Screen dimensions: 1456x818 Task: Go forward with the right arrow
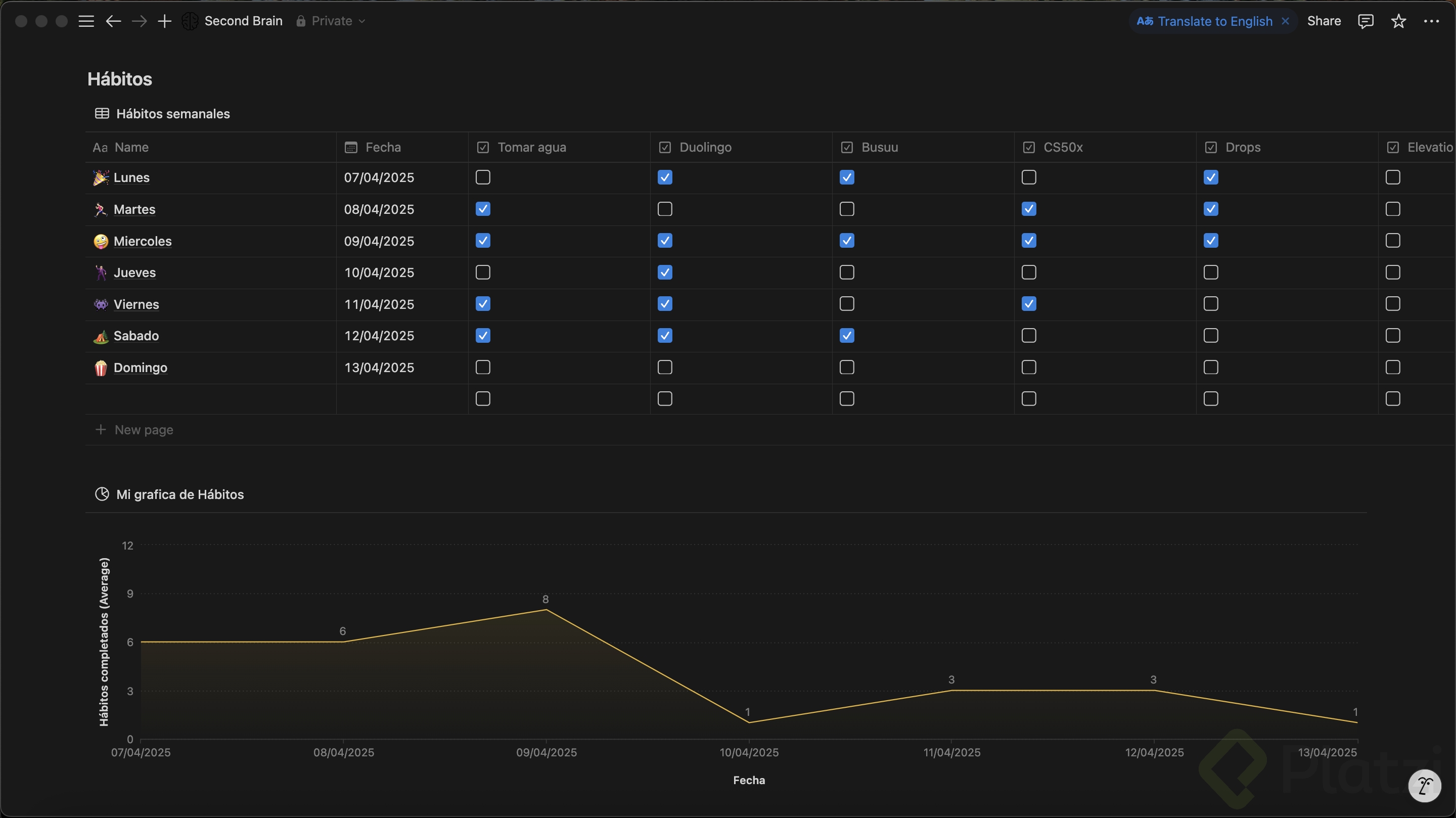139,21
